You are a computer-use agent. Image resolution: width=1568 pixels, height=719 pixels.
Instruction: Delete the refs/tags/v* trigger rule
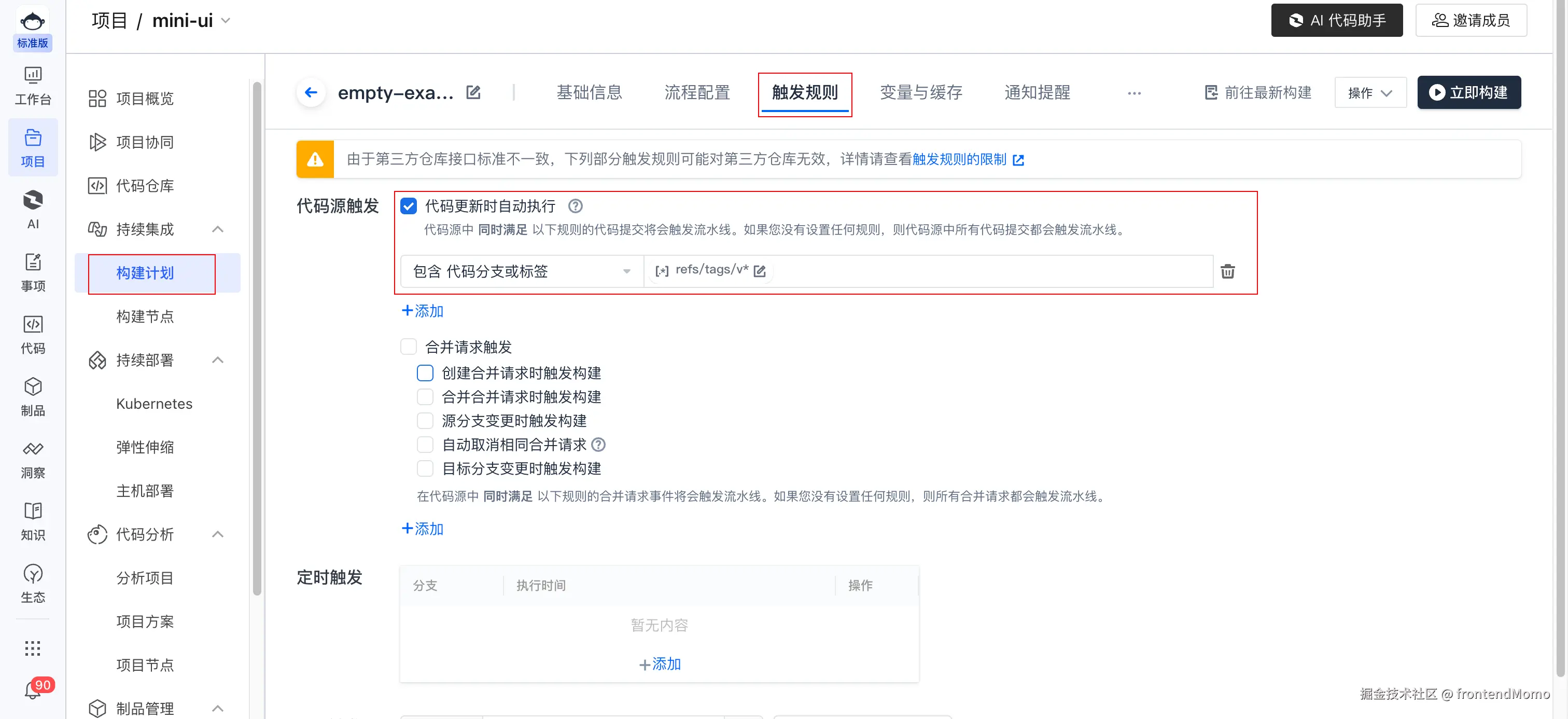1227,271
